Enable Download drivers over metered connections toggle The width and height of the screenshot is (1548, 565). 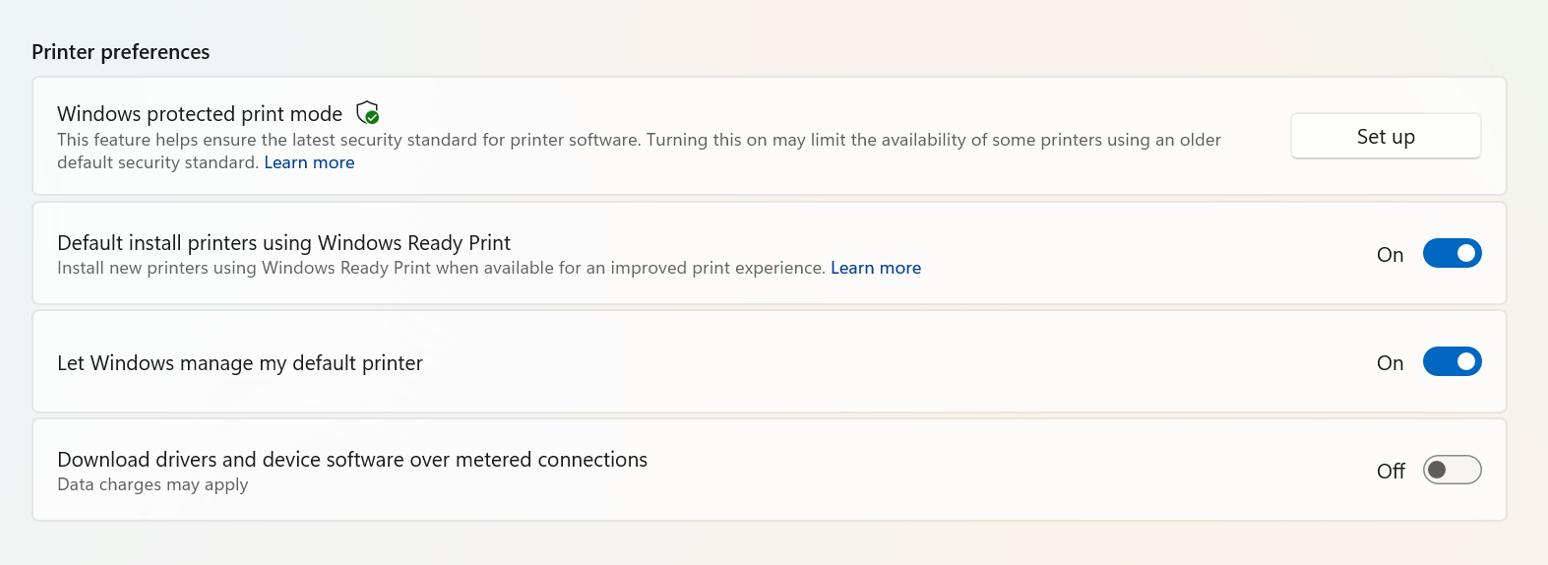click(1452, 470)
